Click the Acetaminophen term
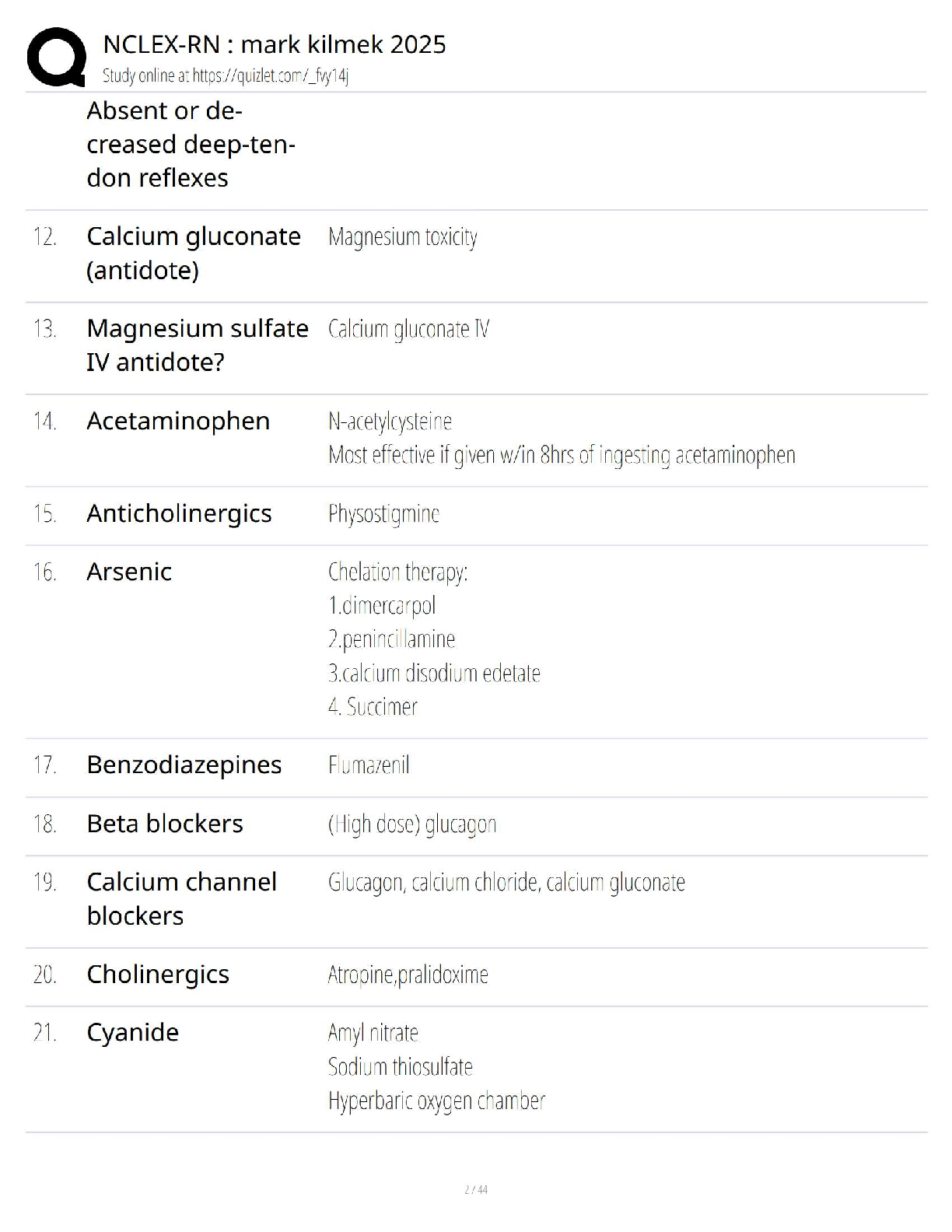Viewport: 952px width, 1232px height. click(178, 421)
